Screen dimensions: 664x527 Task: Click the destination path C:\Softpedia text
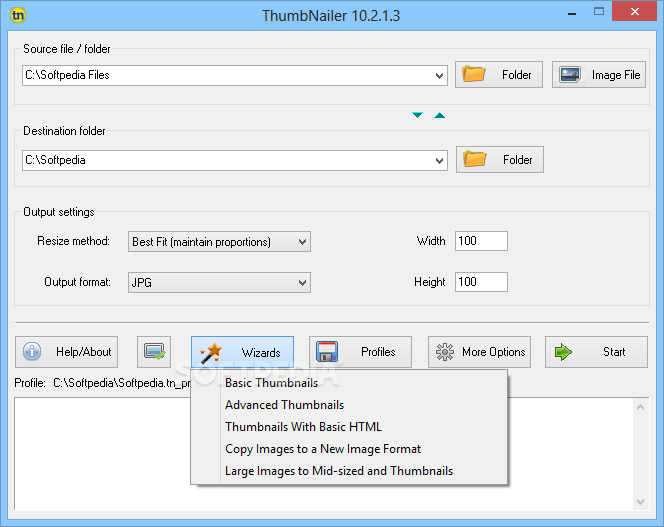pos(55,160)
